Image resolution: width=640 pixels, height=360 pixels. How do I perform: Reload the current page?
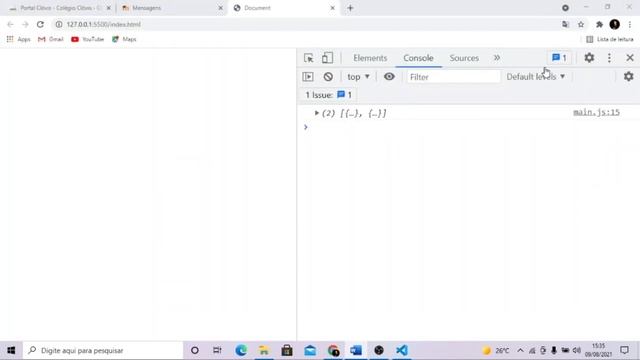point(40,24)
